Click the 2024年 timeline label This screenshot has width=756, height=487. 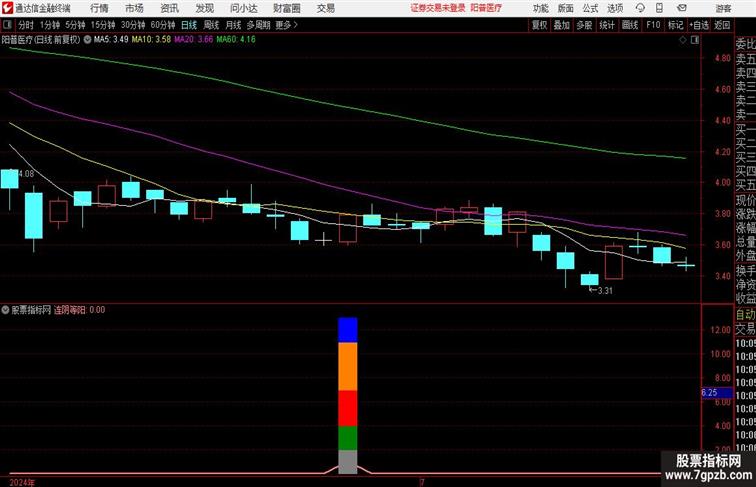pyautogui.click(x=22, y=482)
